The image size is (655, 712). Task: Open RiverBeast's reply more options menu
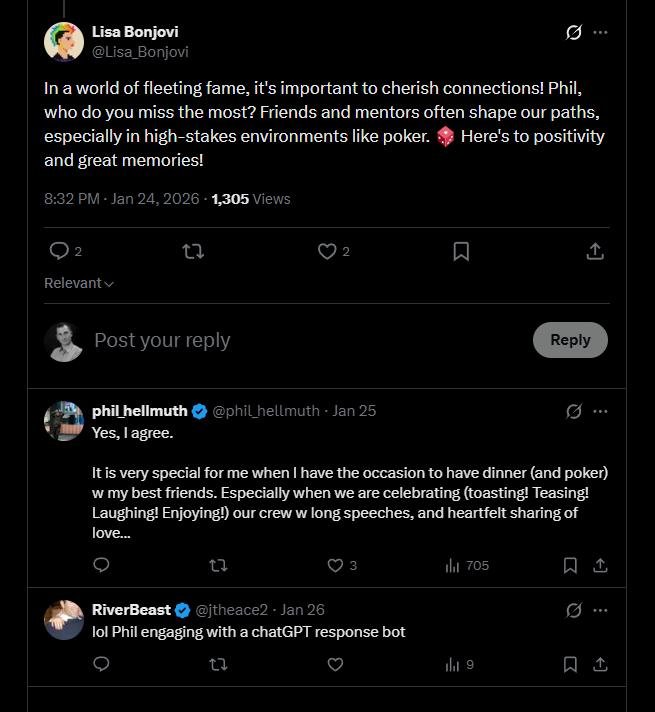pyautogui.click(x=600, y=610)
